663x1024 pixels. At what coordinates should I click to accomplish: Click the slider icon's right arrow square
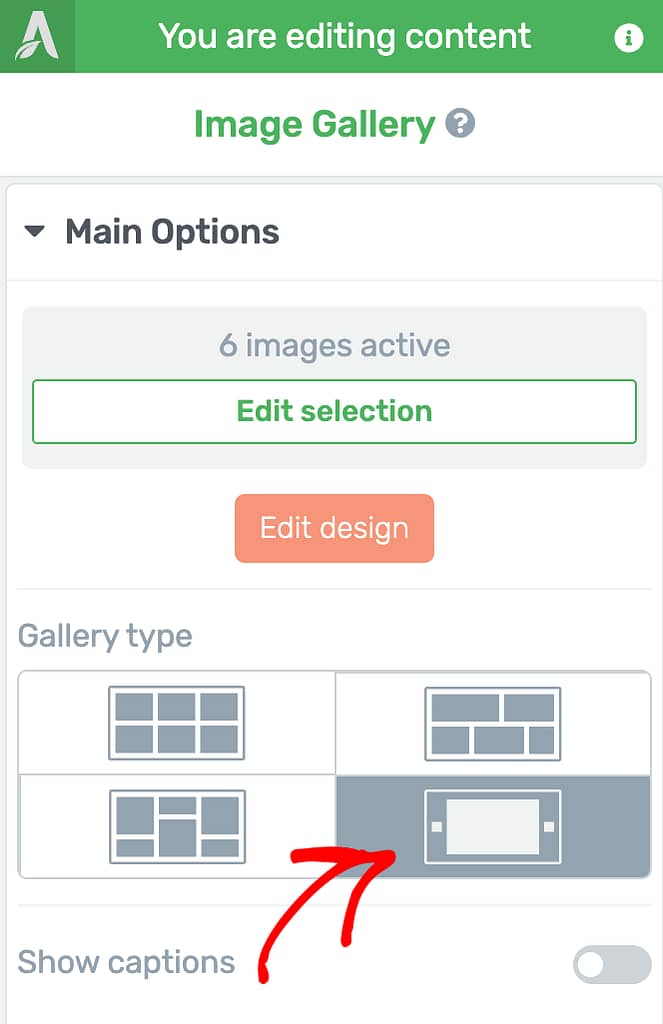pyautogui.click(x=549, y=827)
